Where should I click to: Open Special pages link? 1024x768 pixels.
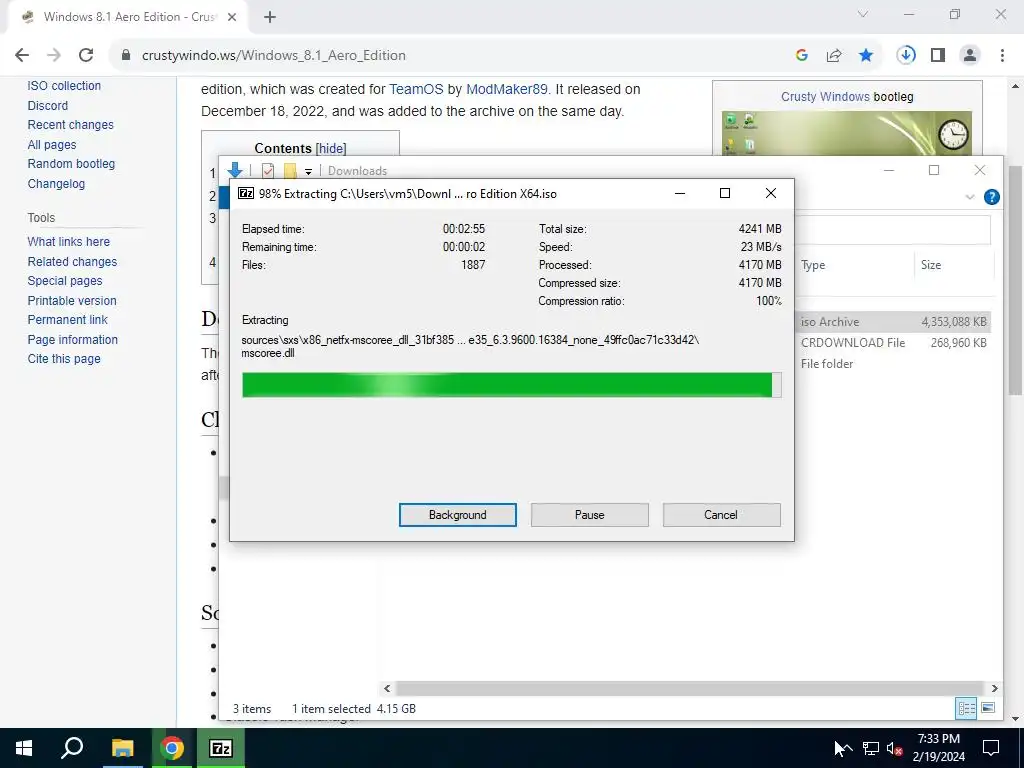(x=65, y=281)
